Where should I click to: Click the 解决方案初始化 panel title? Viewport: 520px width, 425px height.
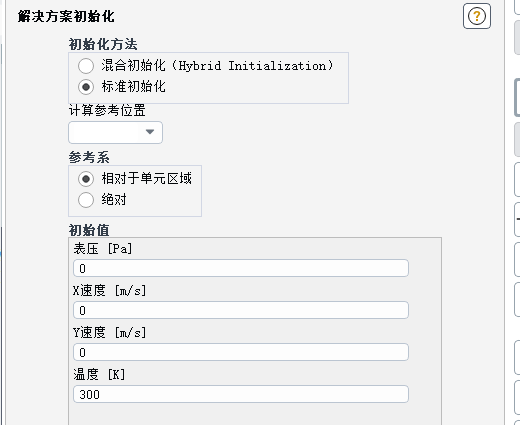pos(66,16)
